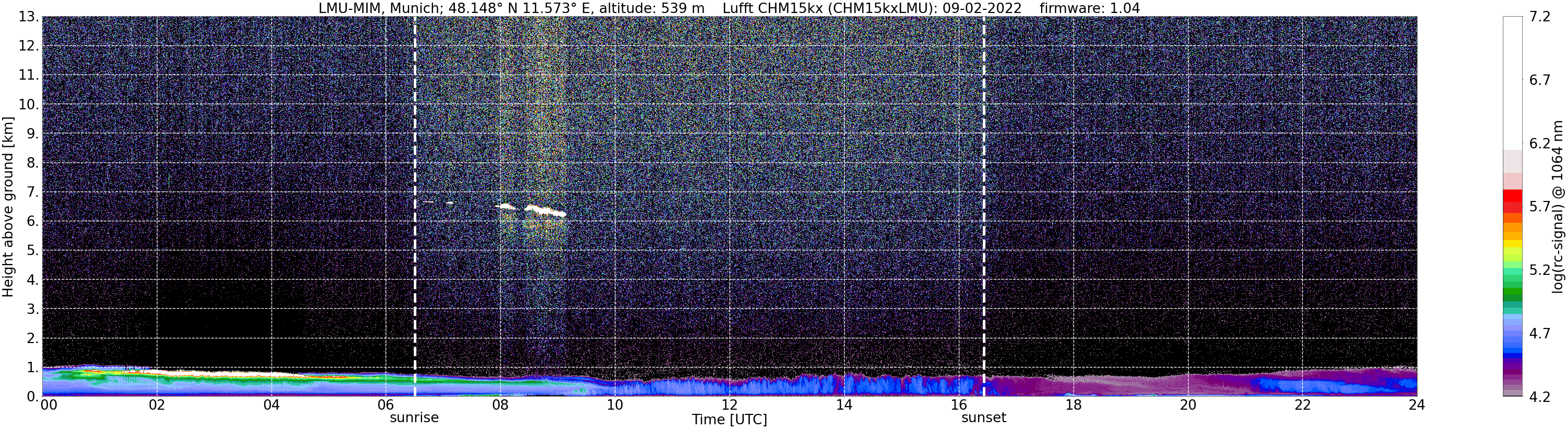Click the colorbar label 'log(rc-signal) @ 1064 nm'

[x=1557, y=207]
